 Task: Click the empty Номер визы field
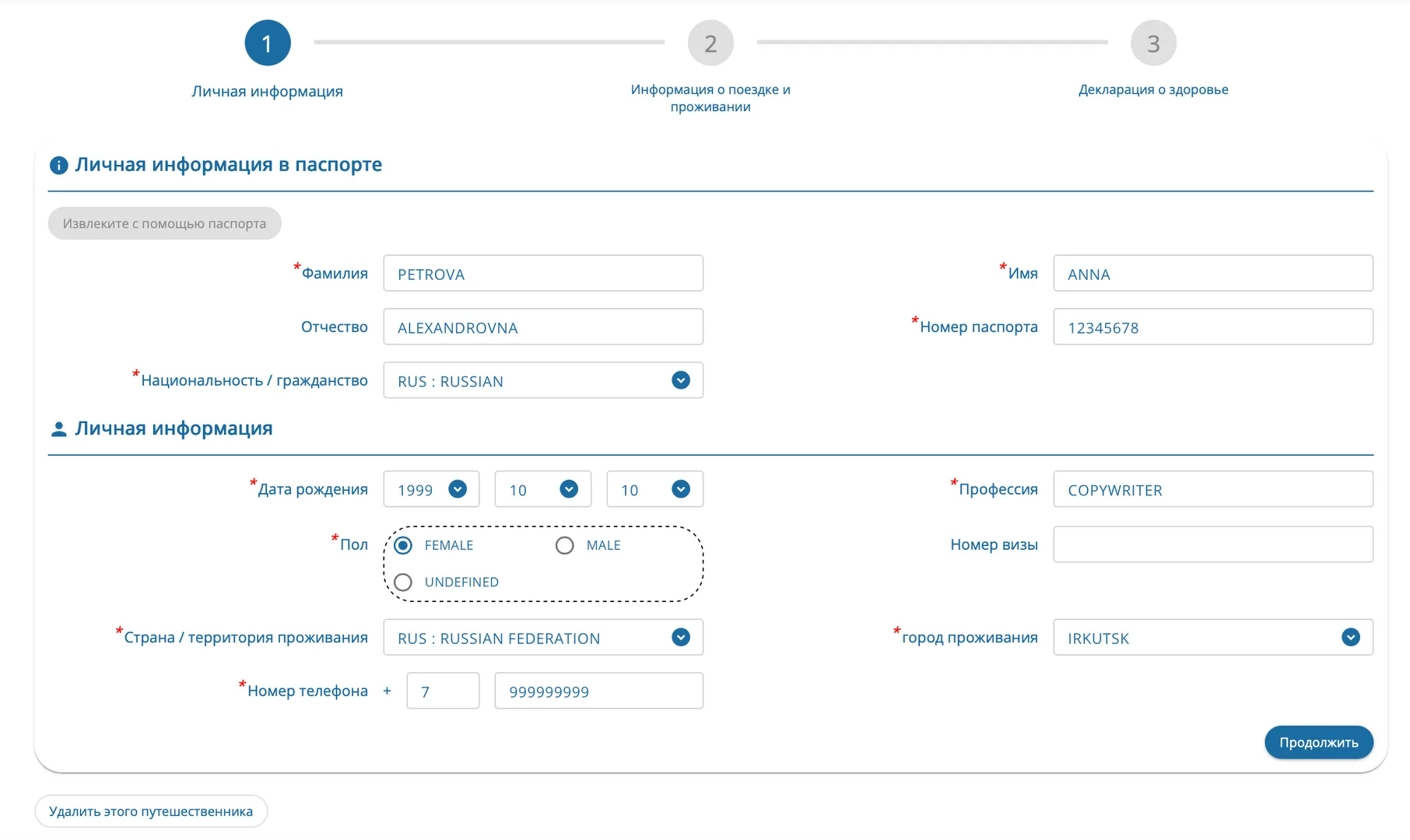[x=1213, y=544]
